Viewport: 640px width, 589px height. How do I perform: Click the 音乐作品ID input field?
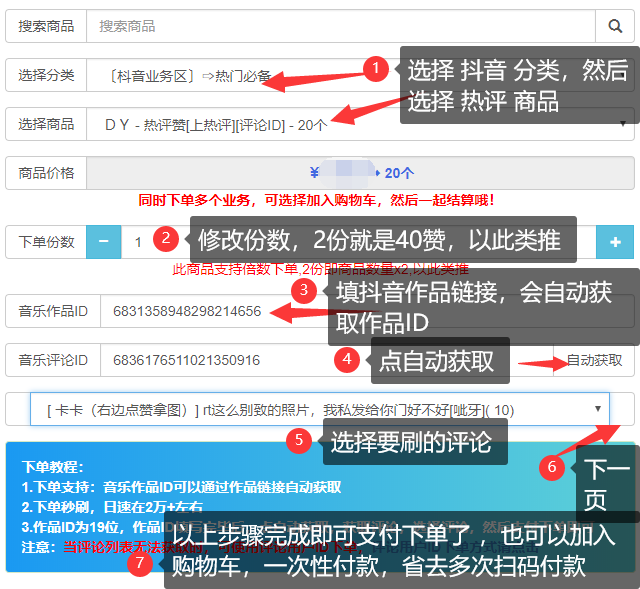[200, 311]
